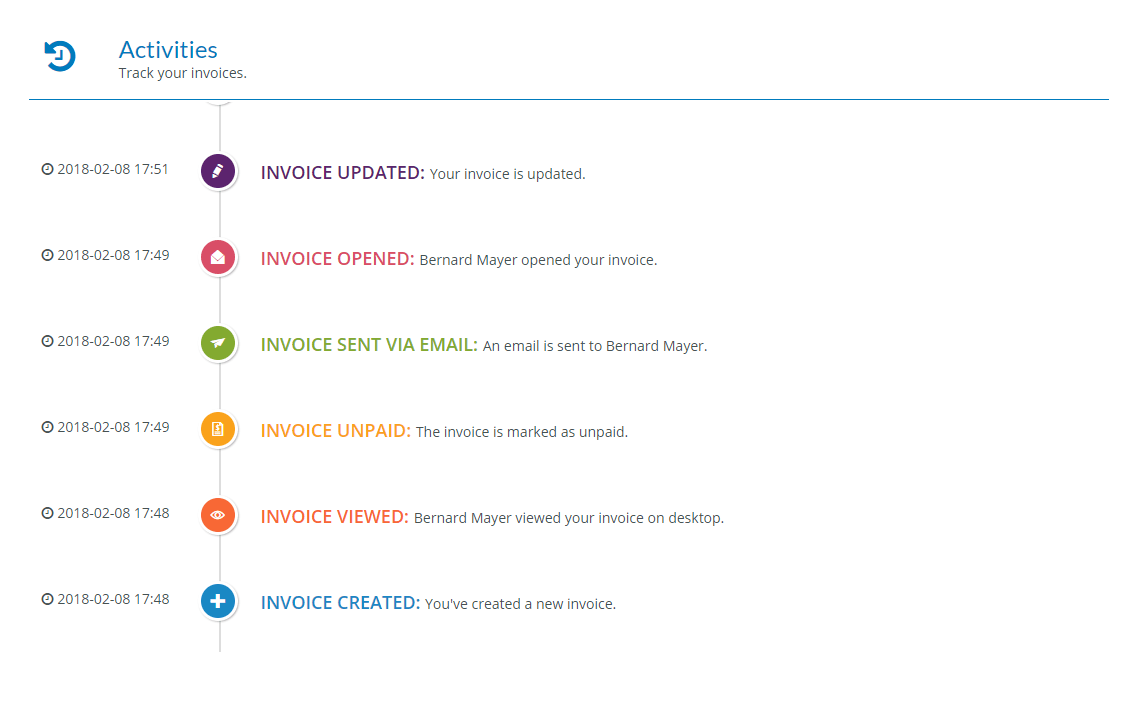
Task: Select the INVOICE UNPAID heading
Action: tap(335, 431)
